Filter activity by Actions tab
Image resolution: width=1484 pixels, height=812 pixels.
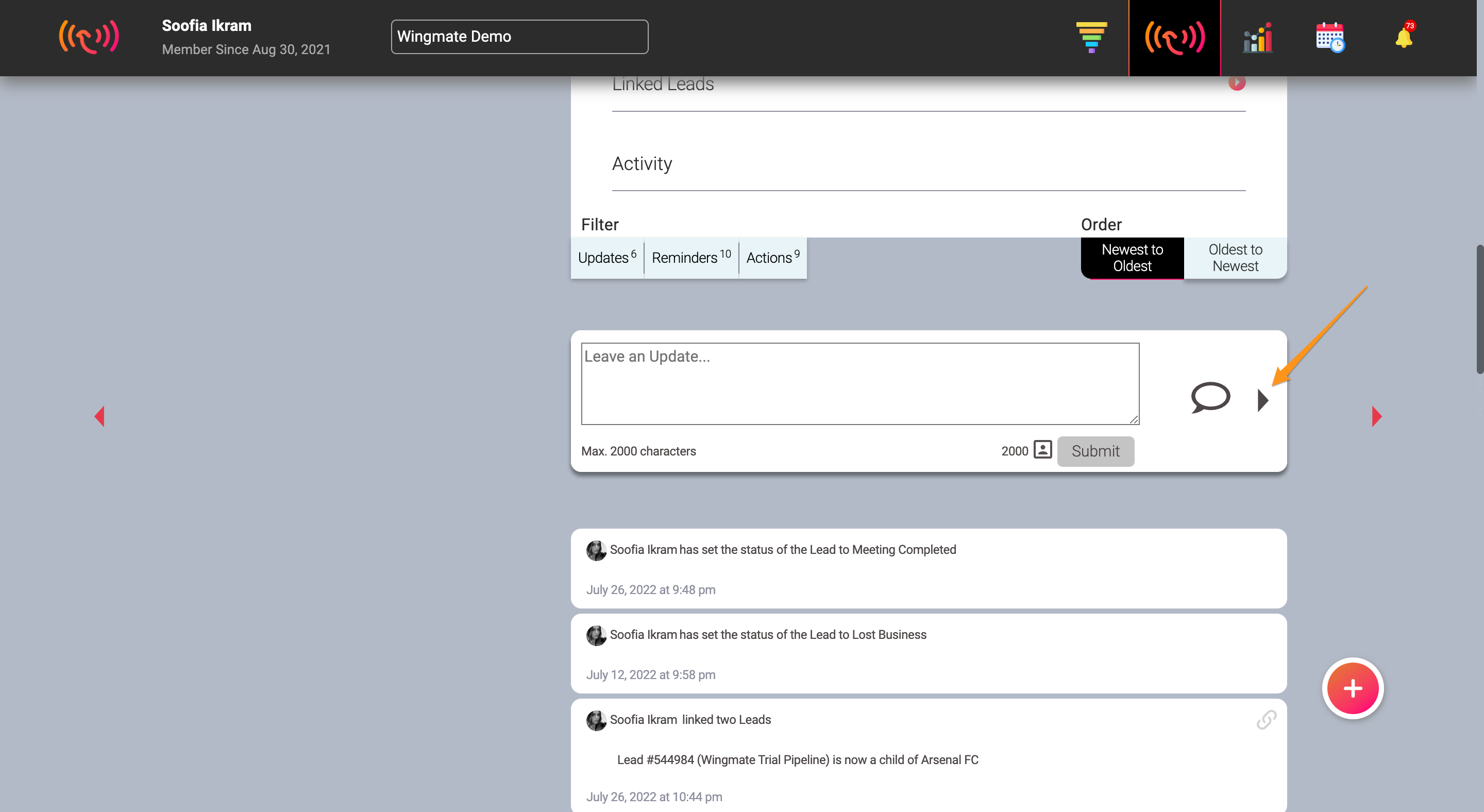[x=772, y=258]
